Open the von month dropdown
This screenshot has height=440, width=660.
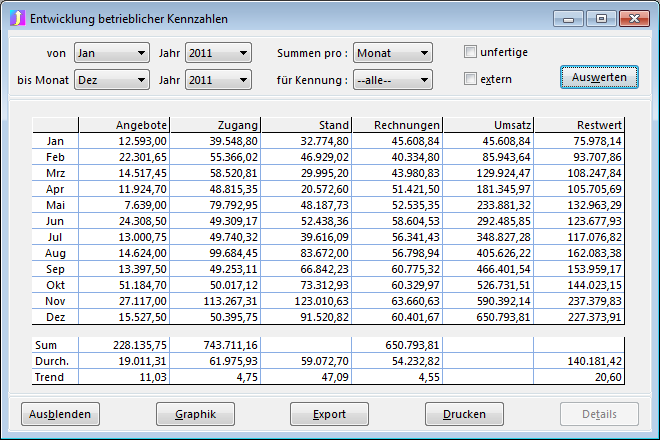111,53
